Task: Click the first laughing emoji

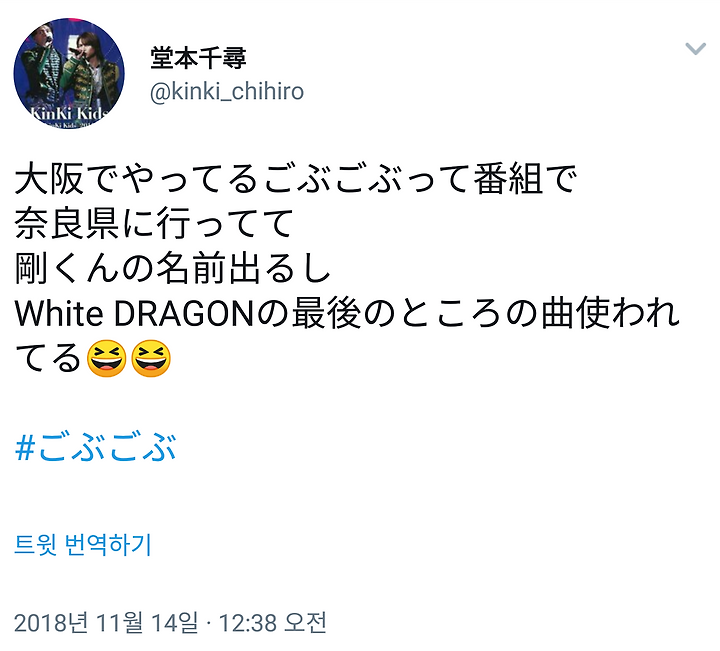Action: pos(106,359)
